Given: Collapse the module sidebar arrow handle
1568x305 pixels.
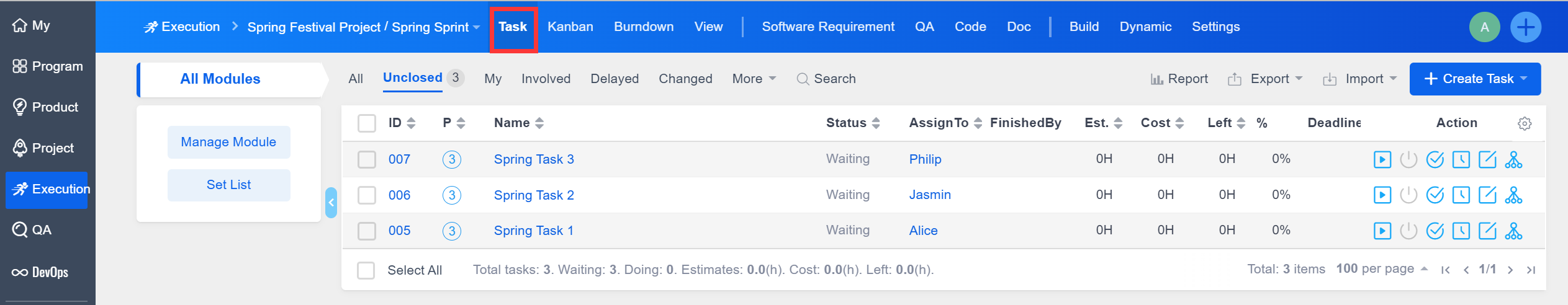Looking at the screenshot, I should pyautogui.click(x=331, y=203).
